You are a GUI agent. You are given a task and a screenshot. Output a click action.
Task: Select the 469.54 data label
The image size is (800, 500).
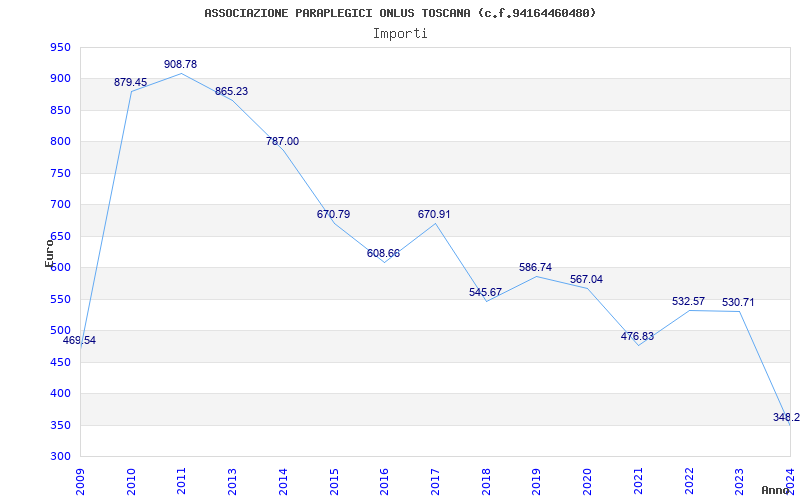(x=79, y=341)
